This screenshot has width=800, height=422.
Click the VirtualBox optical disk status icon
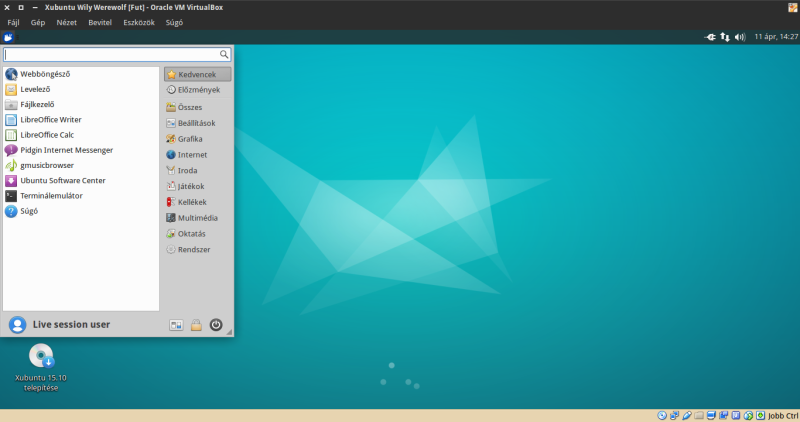[662, 415]
